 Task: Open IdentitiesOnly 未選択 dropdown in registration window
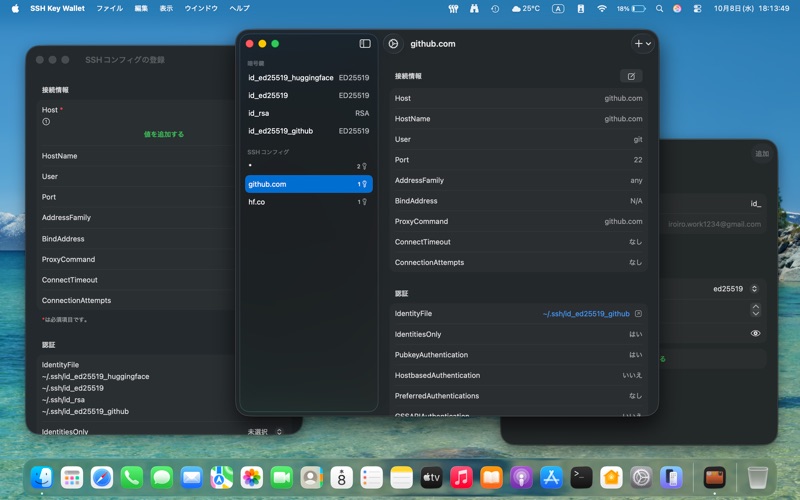click(x=265, y=432)
